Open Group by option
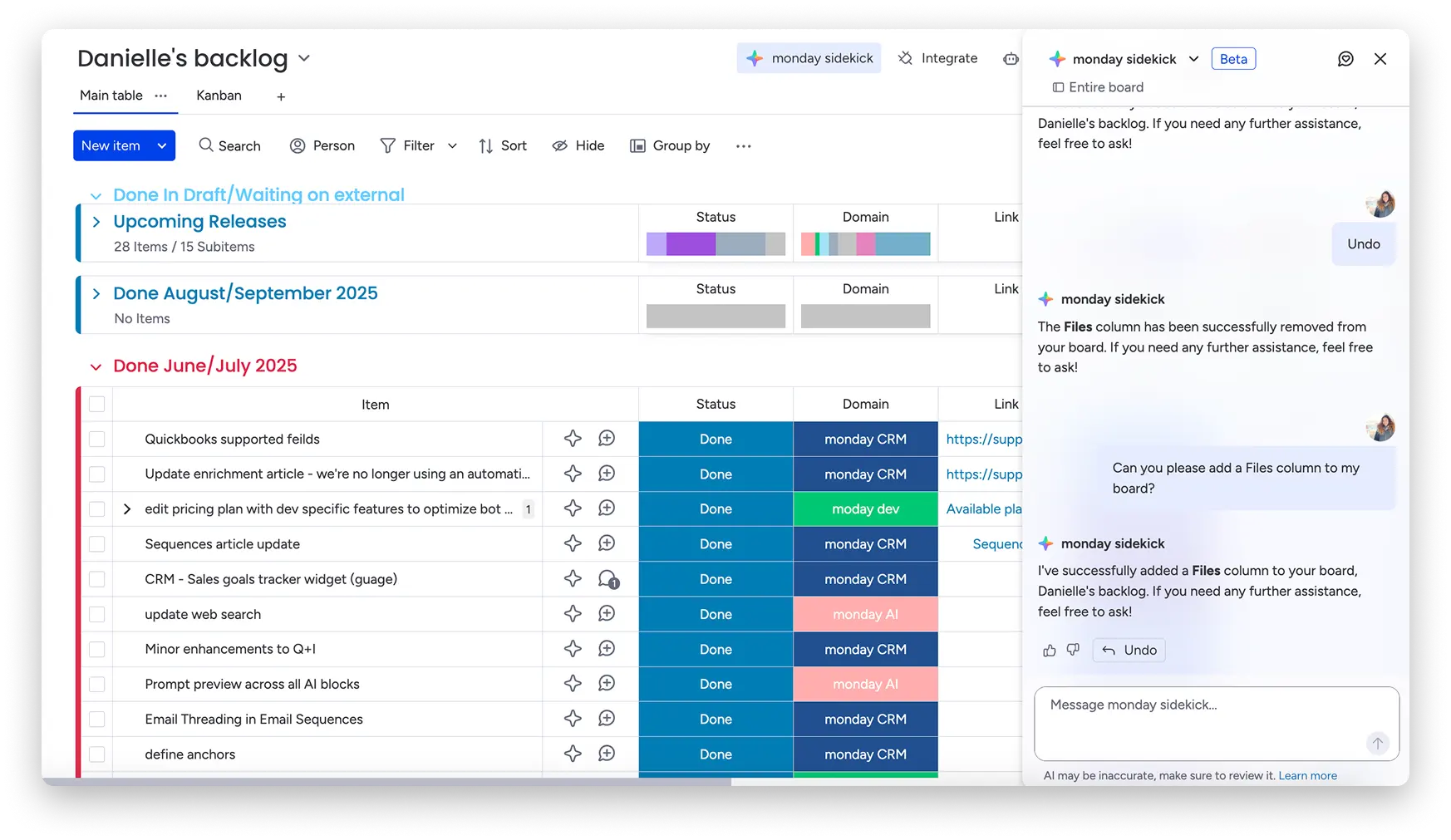Image resolution: width=1451 pixels, height=840 pixels. point(670,145)
